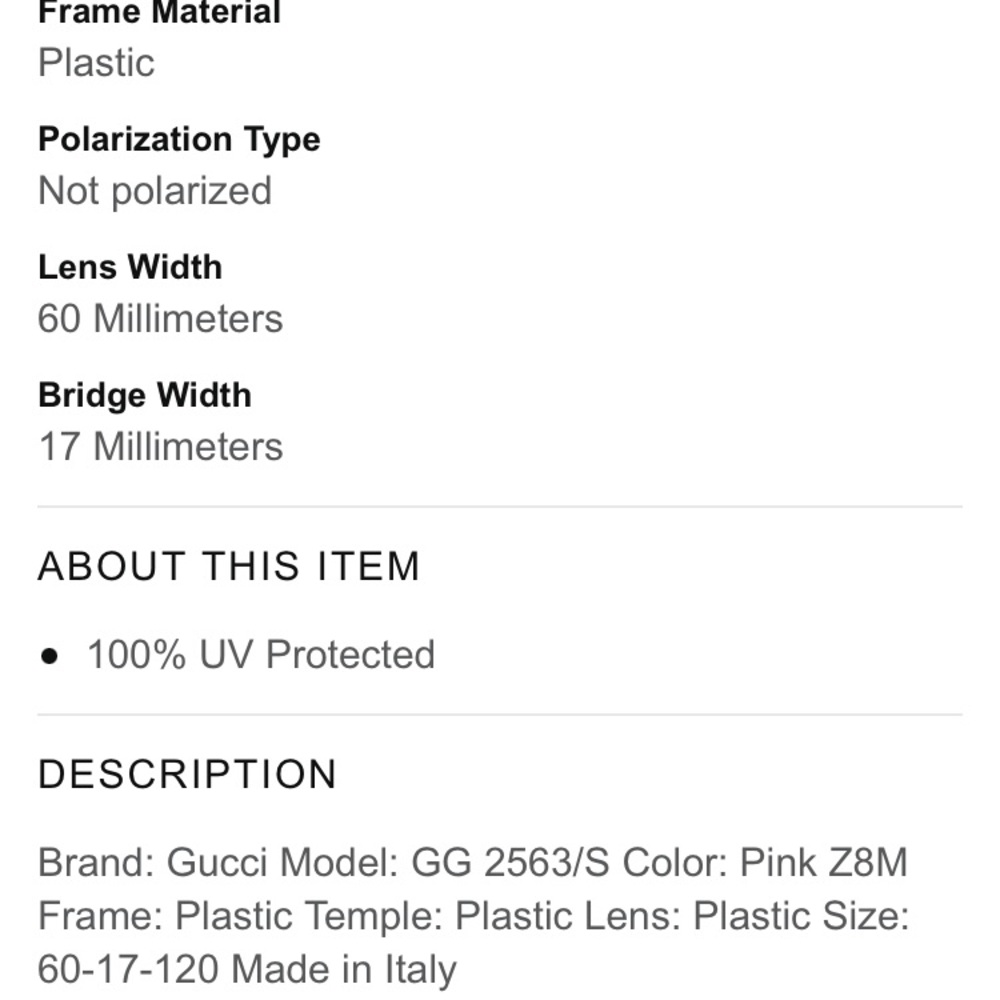
Task: Tap the DESCRIPTION heading
Action: tap(188, 774)
